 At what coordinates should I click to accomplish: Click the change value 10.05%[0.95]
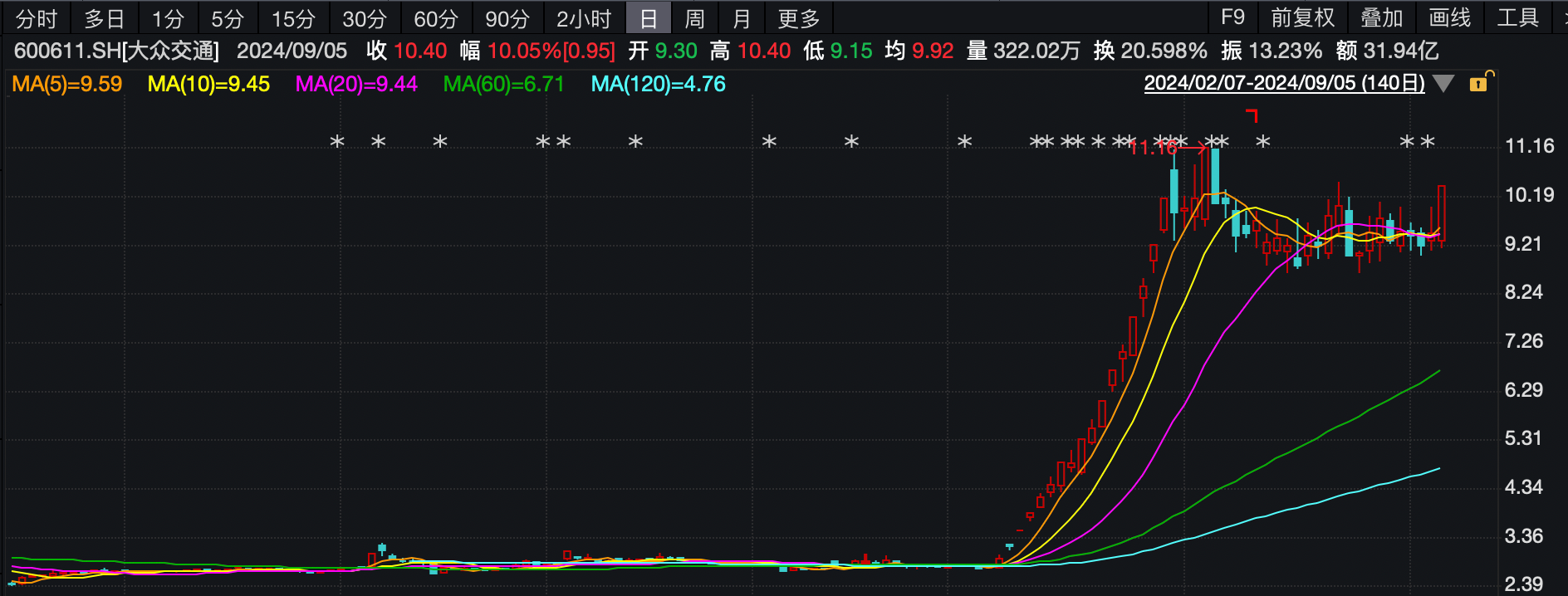(551, 51)
